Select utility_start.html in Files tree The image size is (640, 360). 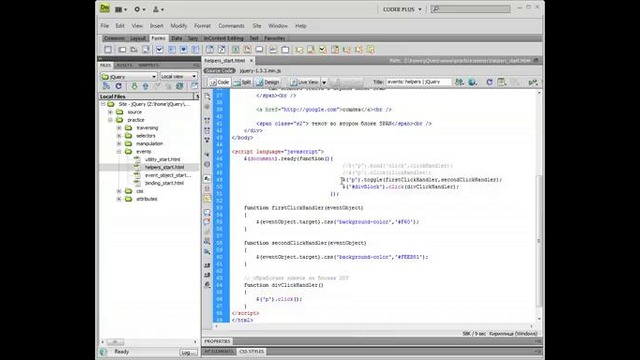[x=162, y=160]
